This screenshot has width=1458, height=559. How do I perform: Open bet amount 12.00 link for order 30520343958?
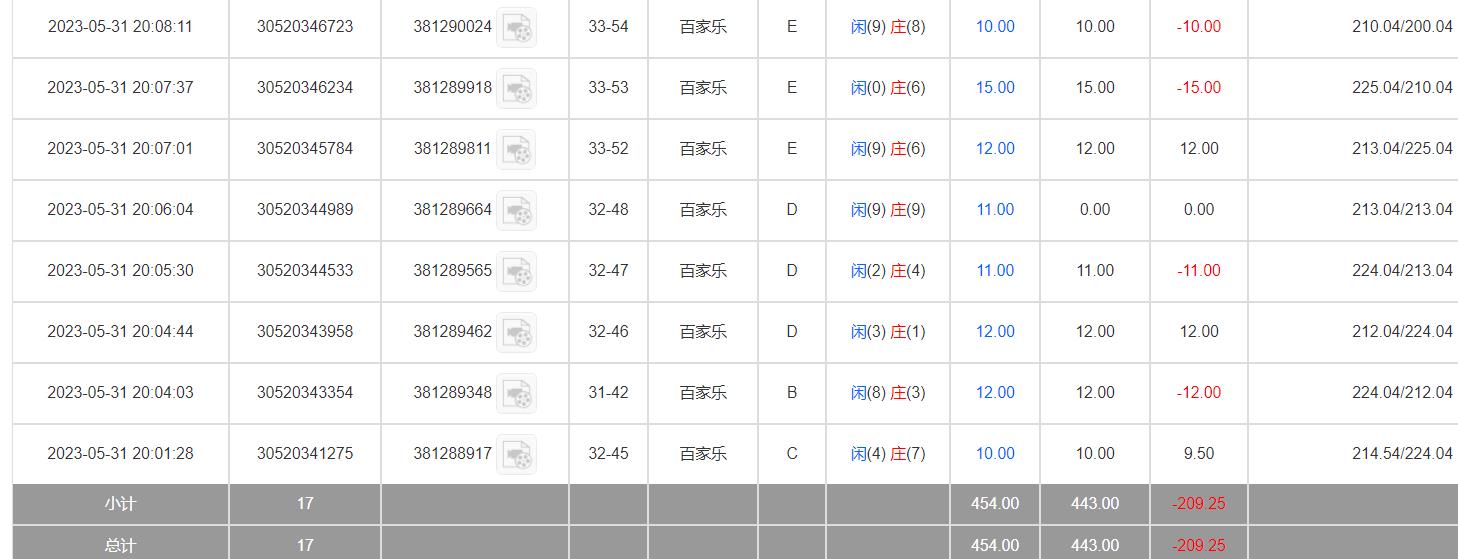pos(995,332)
